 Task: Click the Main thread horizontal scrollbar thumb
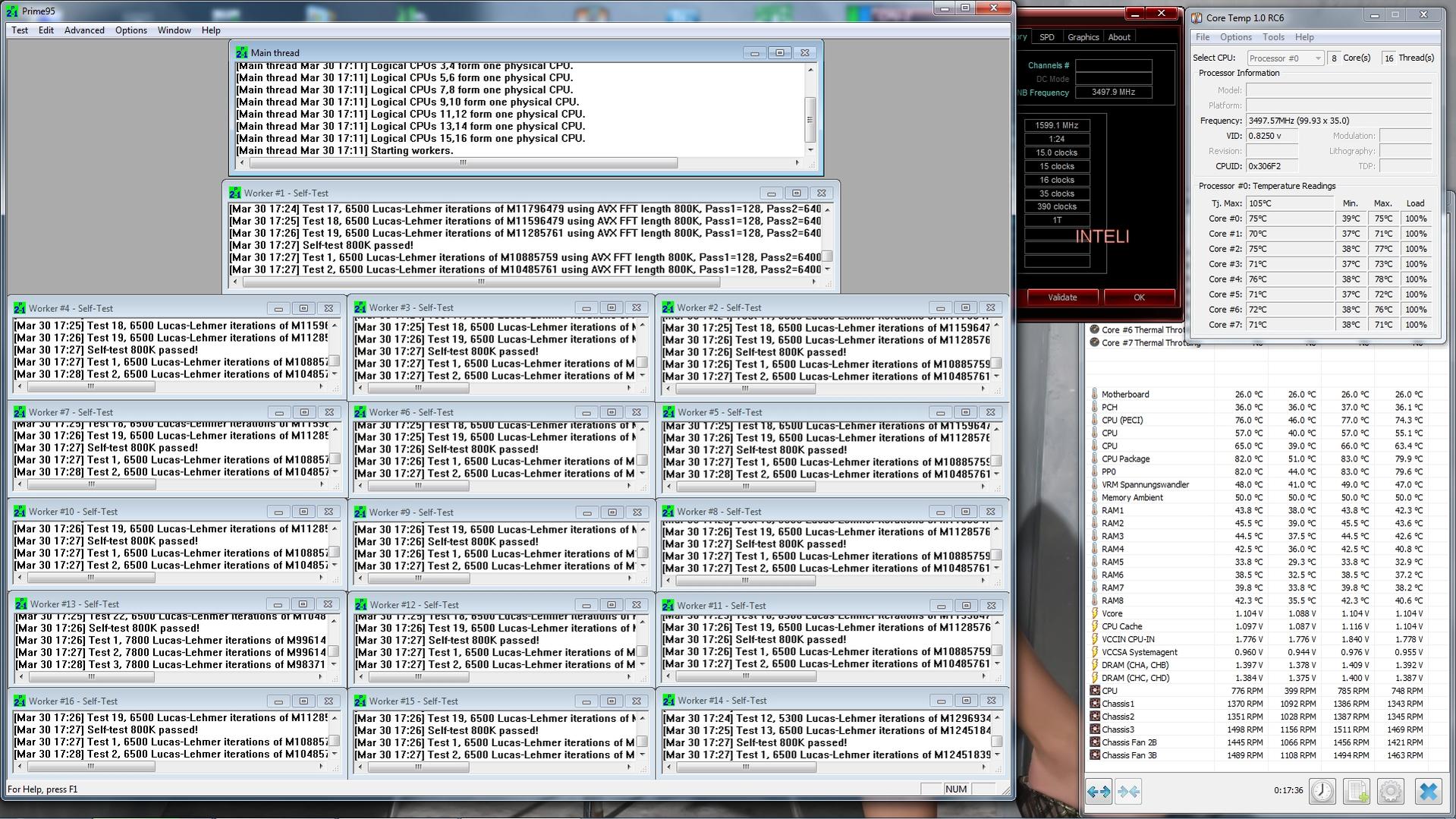tap(463, 162)
